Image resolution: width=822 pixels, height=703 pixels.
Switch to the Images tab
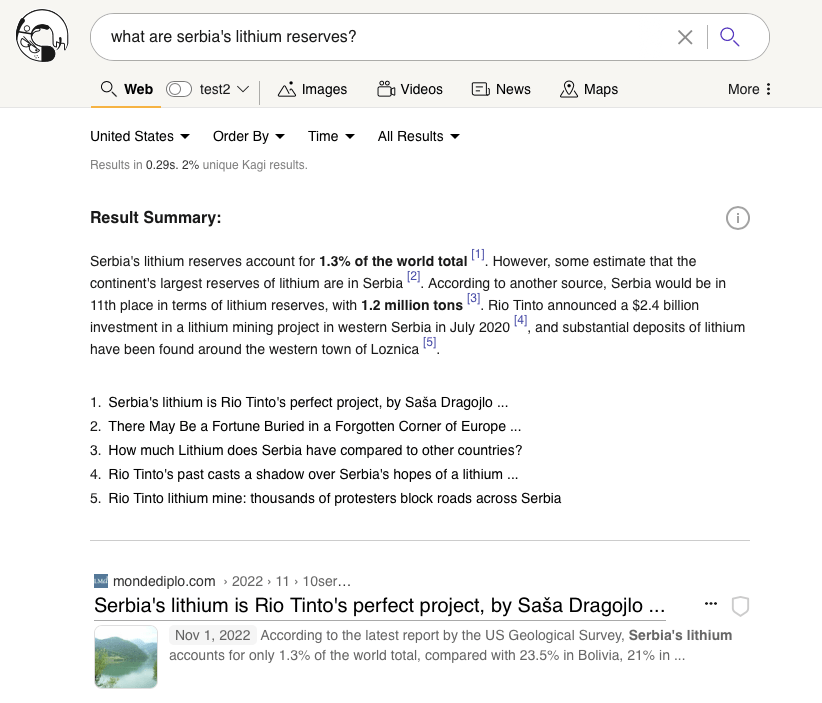312,89
